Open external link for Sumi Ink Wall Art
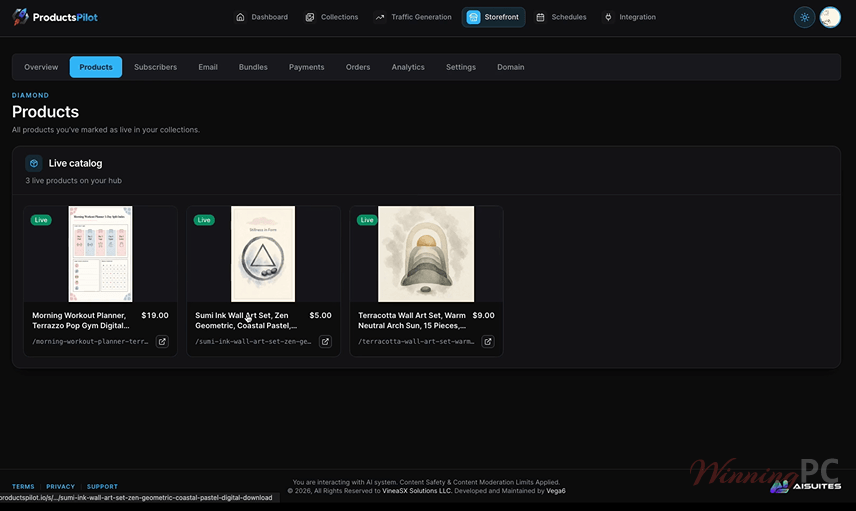Image resolution: width=856 pixels, height=511 pixels. coord(325,341)
